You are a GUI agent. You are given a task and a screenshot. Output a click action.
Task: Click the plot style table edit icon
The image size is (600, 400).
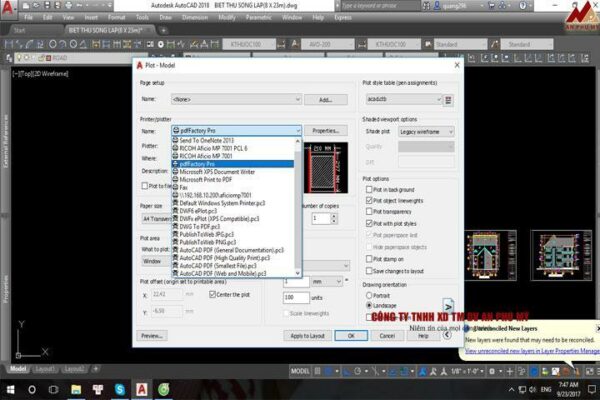click(x=448, y=100)
